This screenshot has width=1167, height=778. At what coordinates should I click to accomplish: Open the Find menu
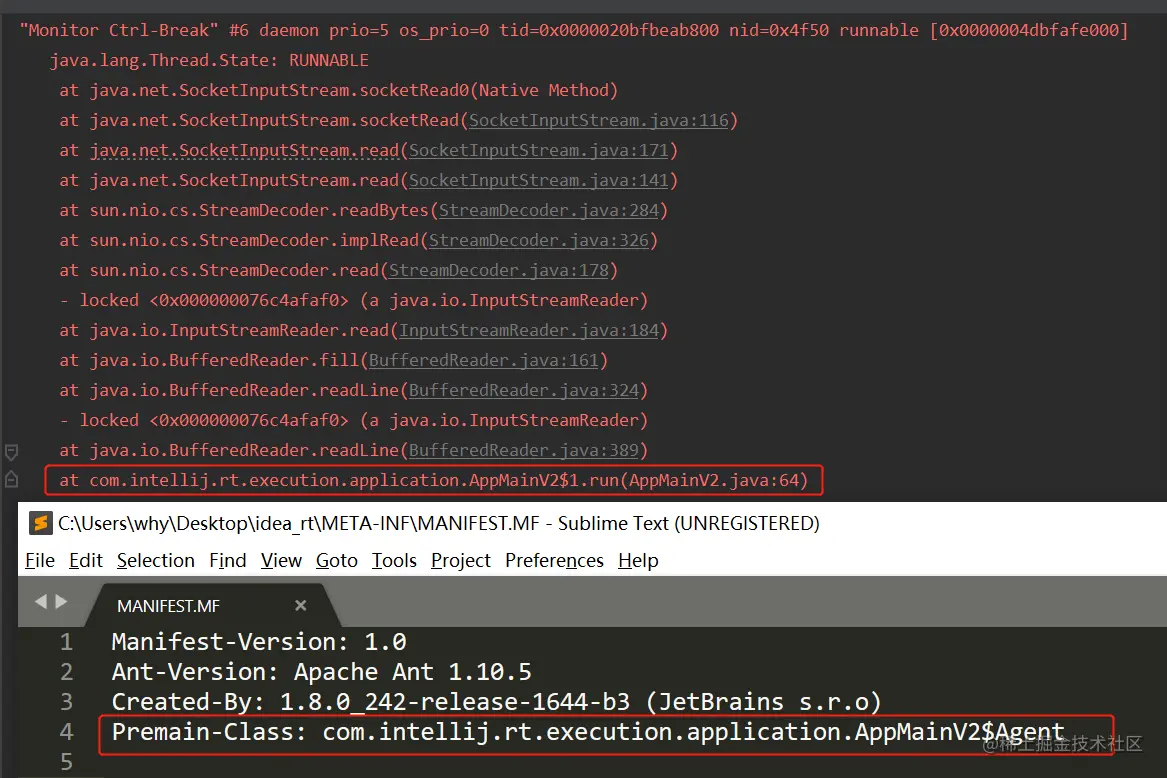(228, 561)
